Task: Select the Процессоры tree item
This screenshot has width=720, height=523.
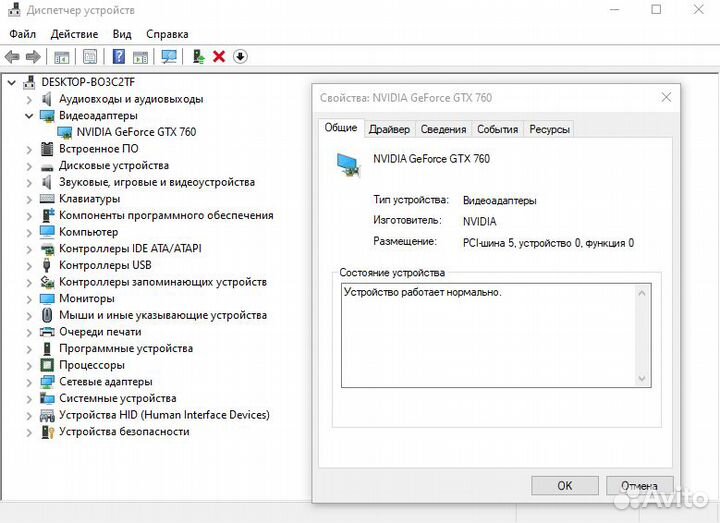Action: [x=92, y=365]
